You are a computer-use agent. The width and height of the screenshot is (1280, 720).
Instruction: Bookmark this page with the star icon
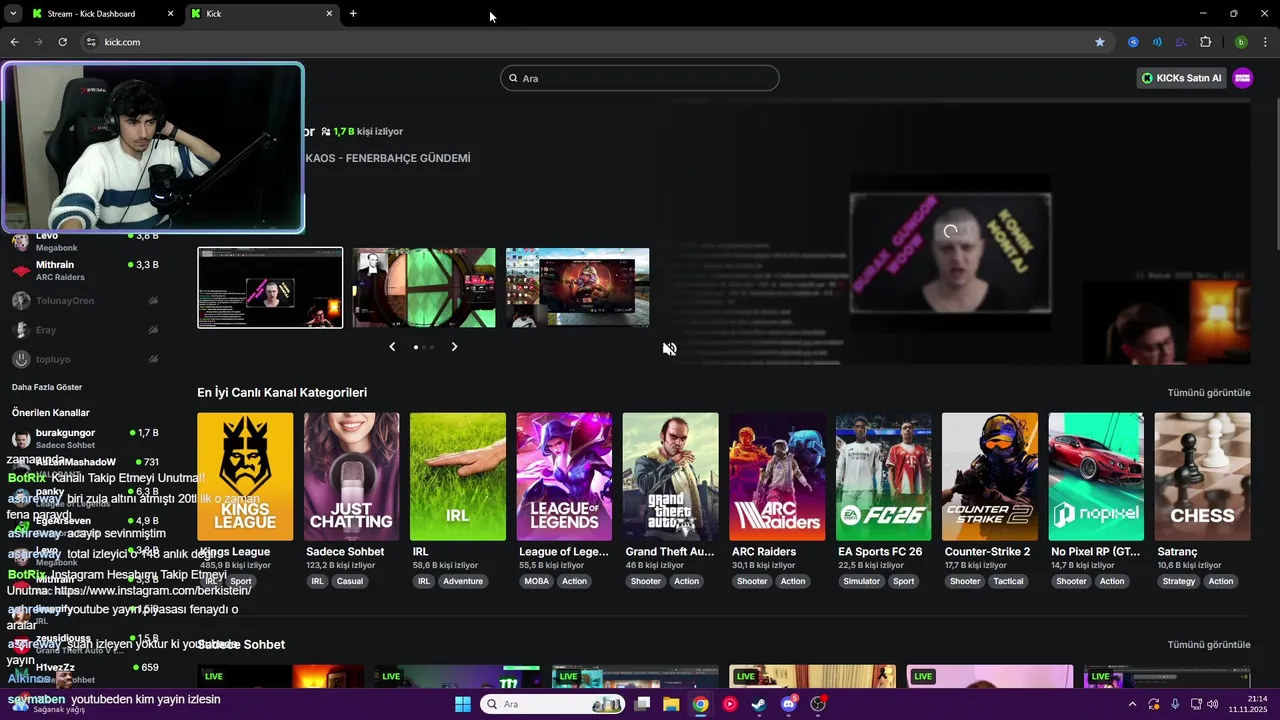(x=1100, y=42)
